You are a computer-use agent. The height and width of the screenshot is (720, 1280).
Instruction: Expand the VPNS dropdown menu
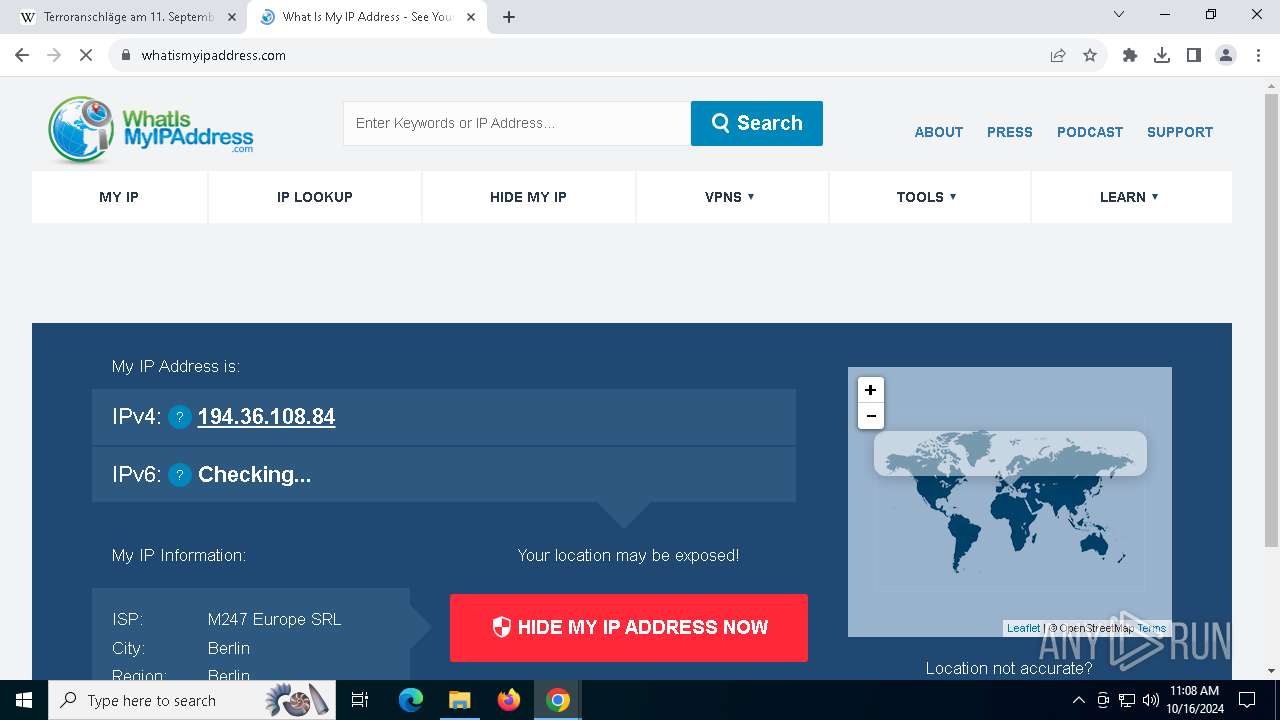pos(730,197)
